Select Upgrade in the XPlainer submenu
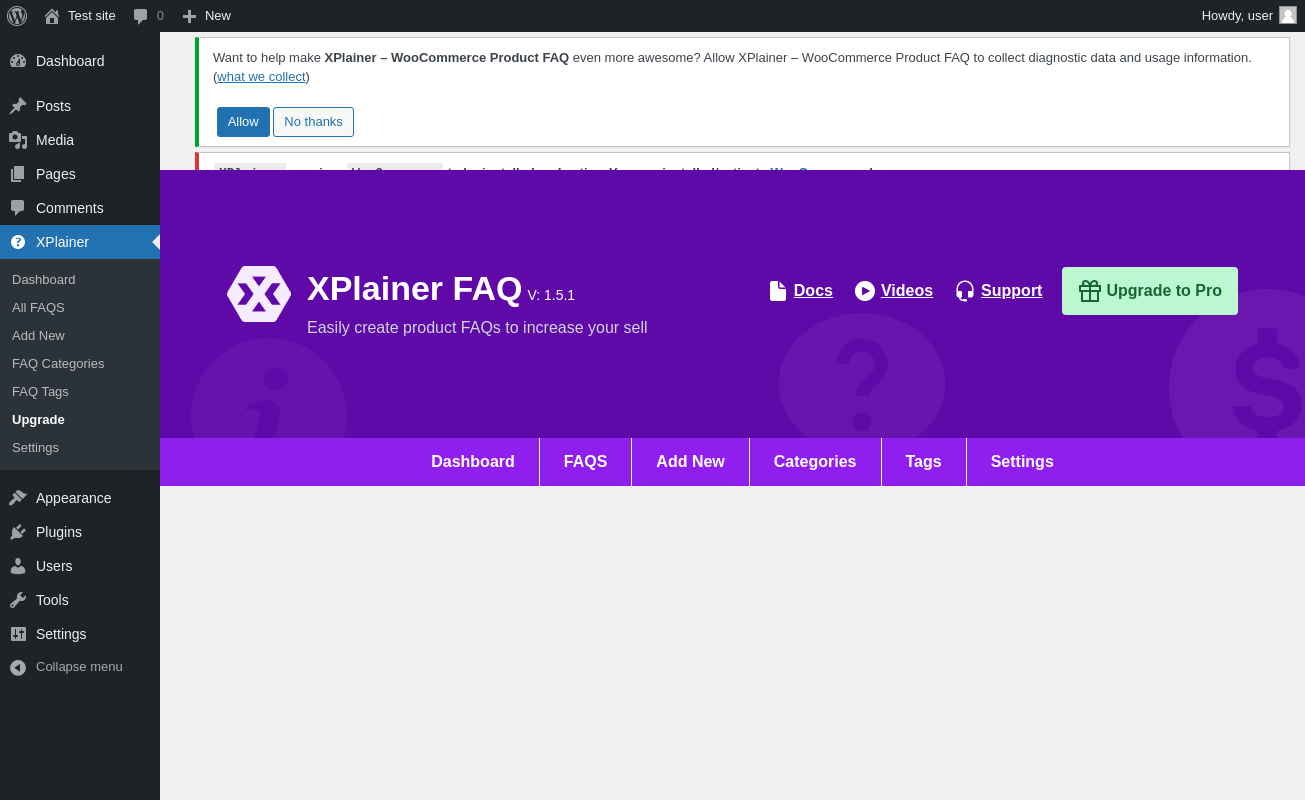 tap(38, 420)
